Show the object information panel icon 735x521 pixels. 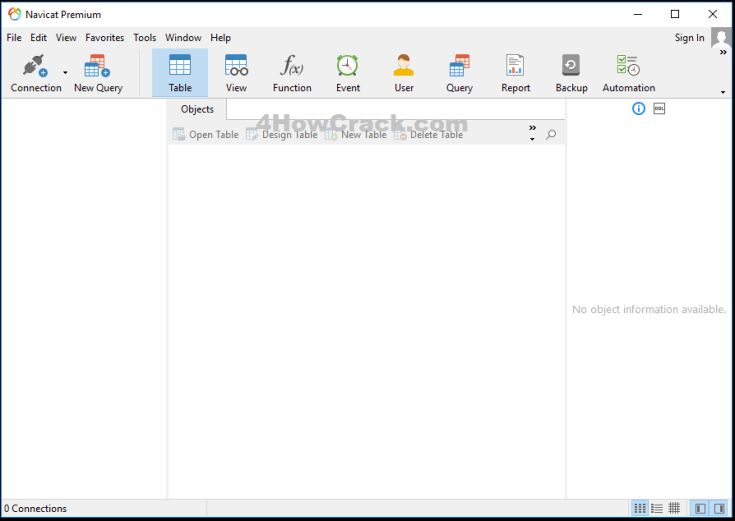(x=638, y=109)
